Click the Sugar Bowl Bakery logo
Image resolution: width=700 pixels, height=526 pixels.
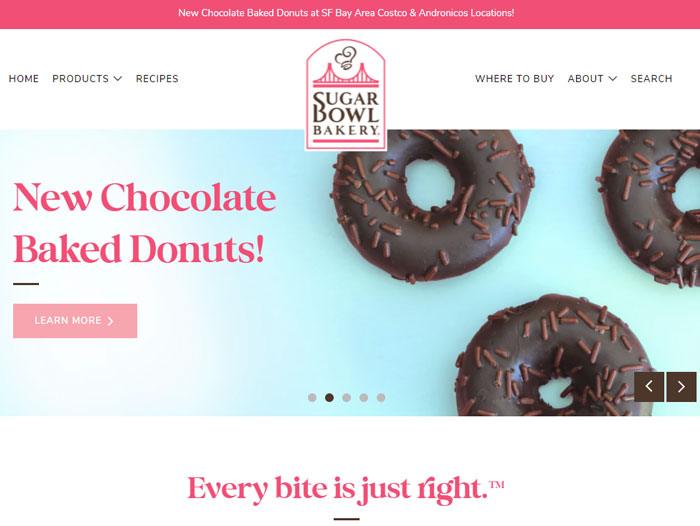pyautogui.click(x=346, y=95)
